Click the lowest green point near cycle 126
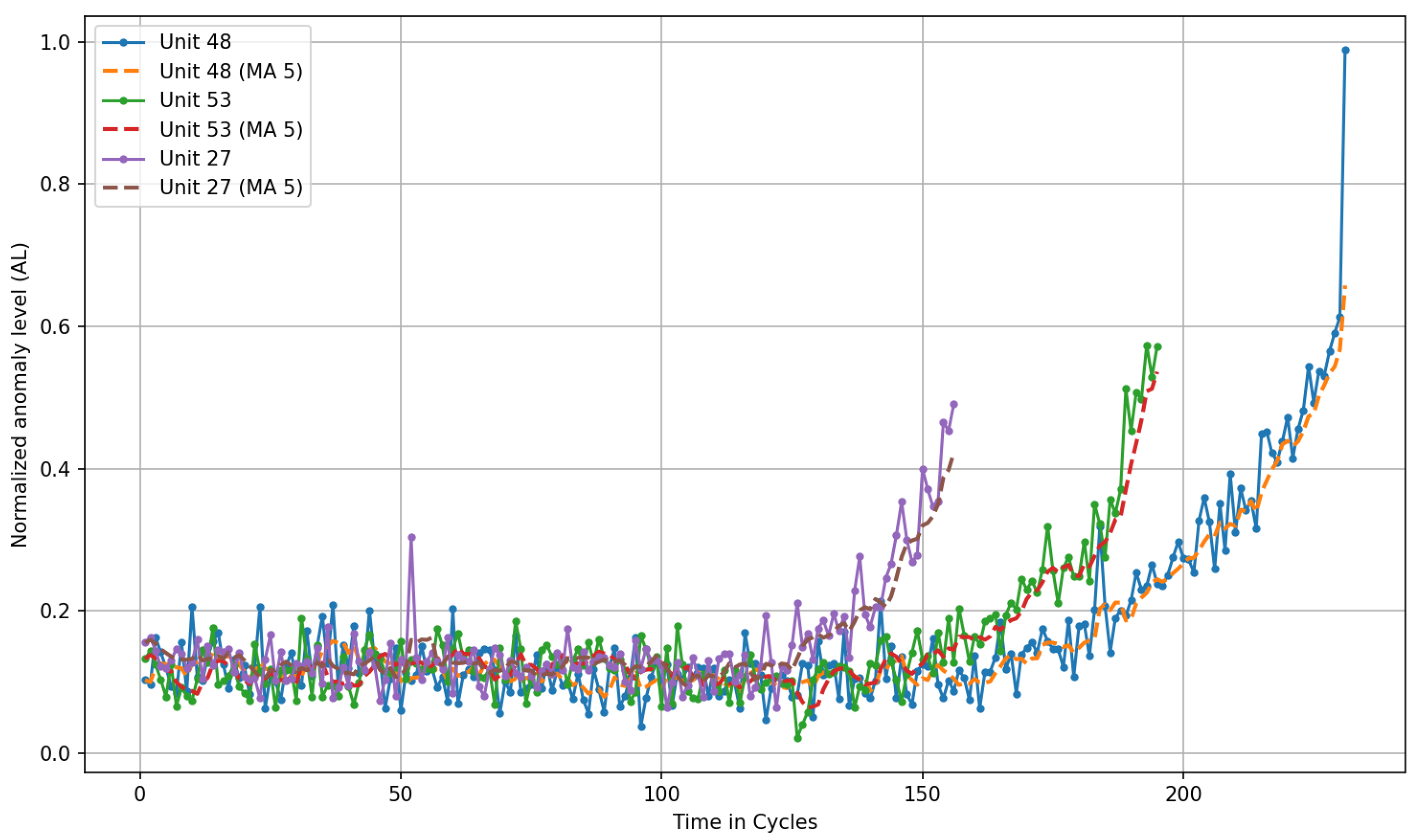The image size is (1420, 840). (x=798, y=738)
